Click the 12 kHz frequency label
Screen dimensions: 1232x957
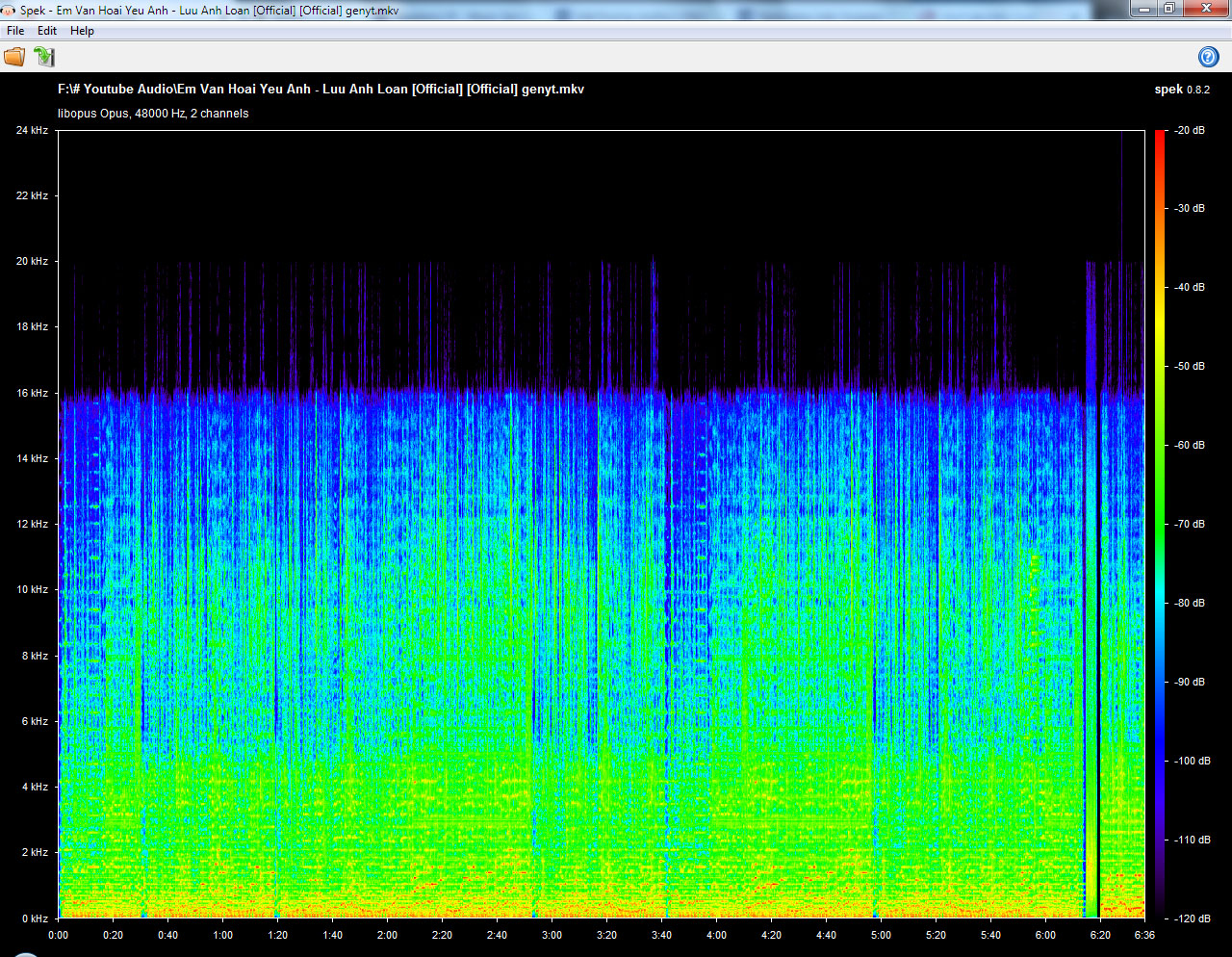32,524
